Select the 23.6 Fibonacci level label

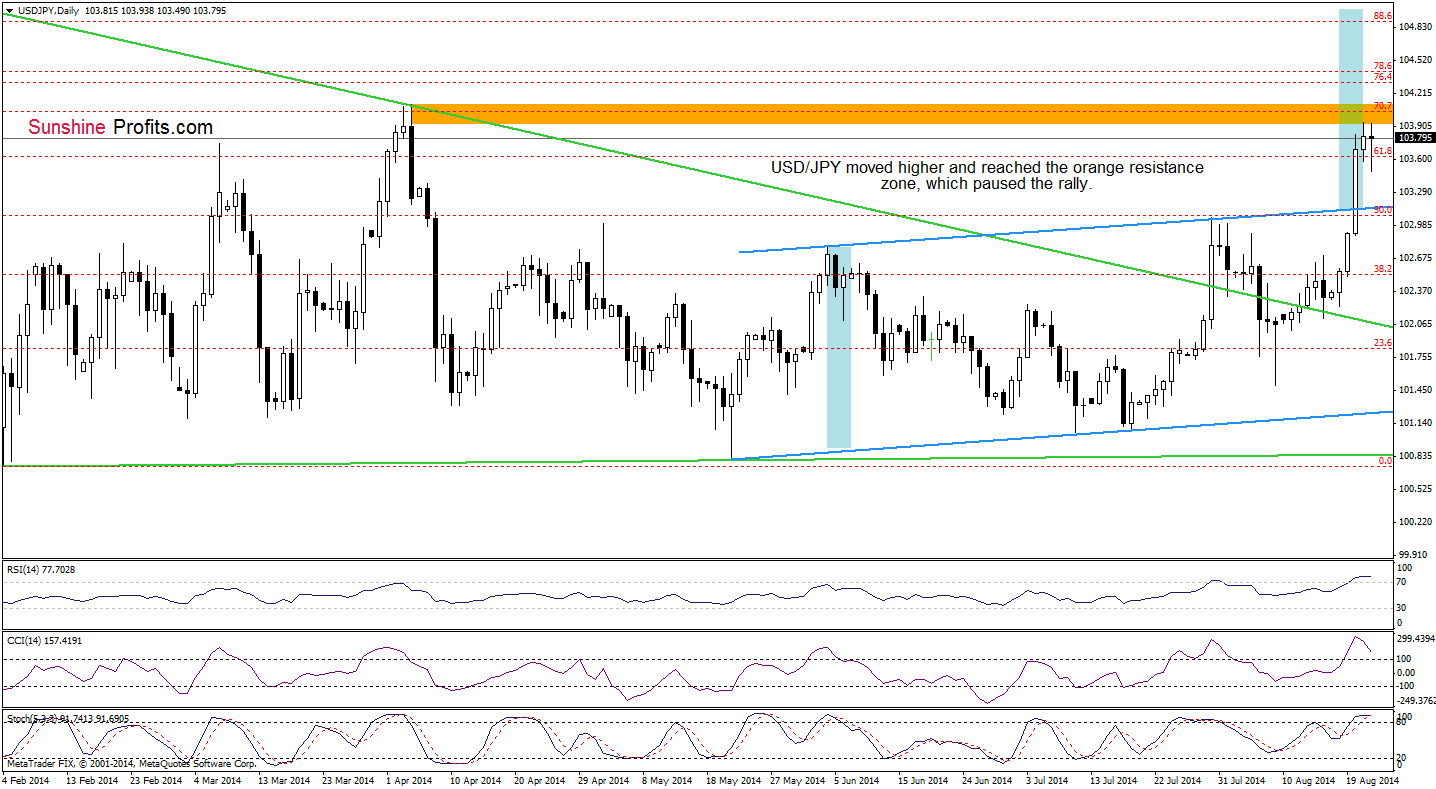click(1384, 343)
